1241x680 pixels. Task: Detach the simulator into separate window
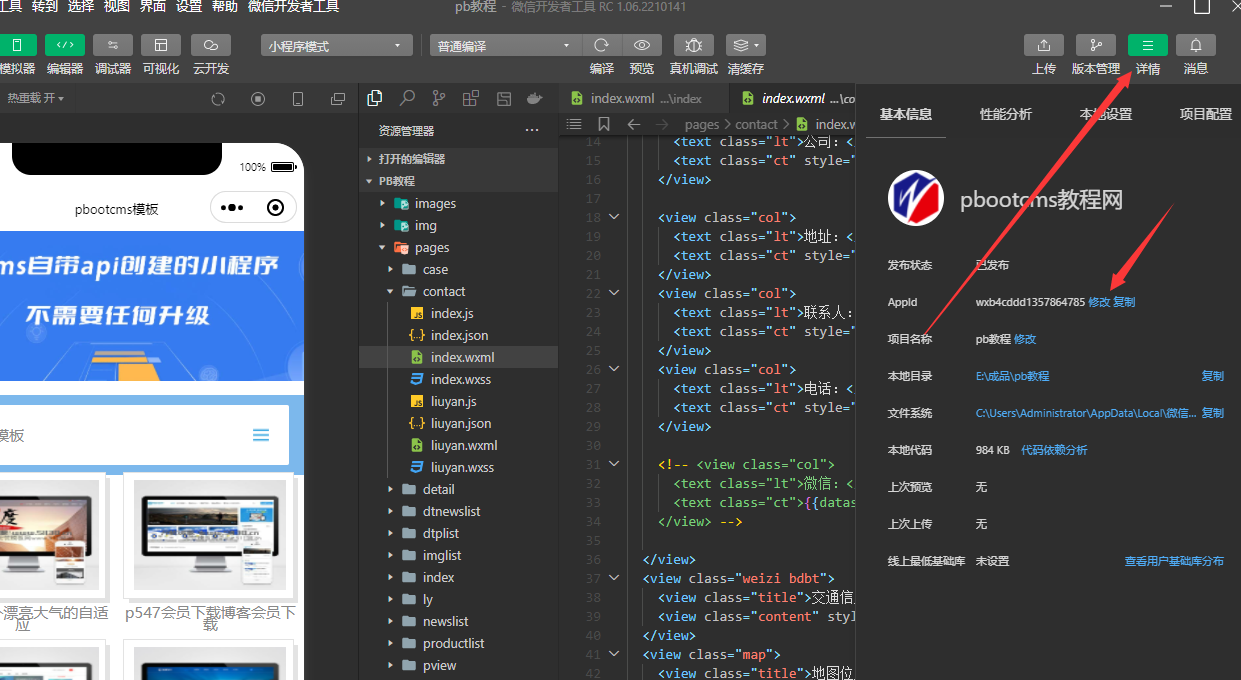(x=338, y=99)
